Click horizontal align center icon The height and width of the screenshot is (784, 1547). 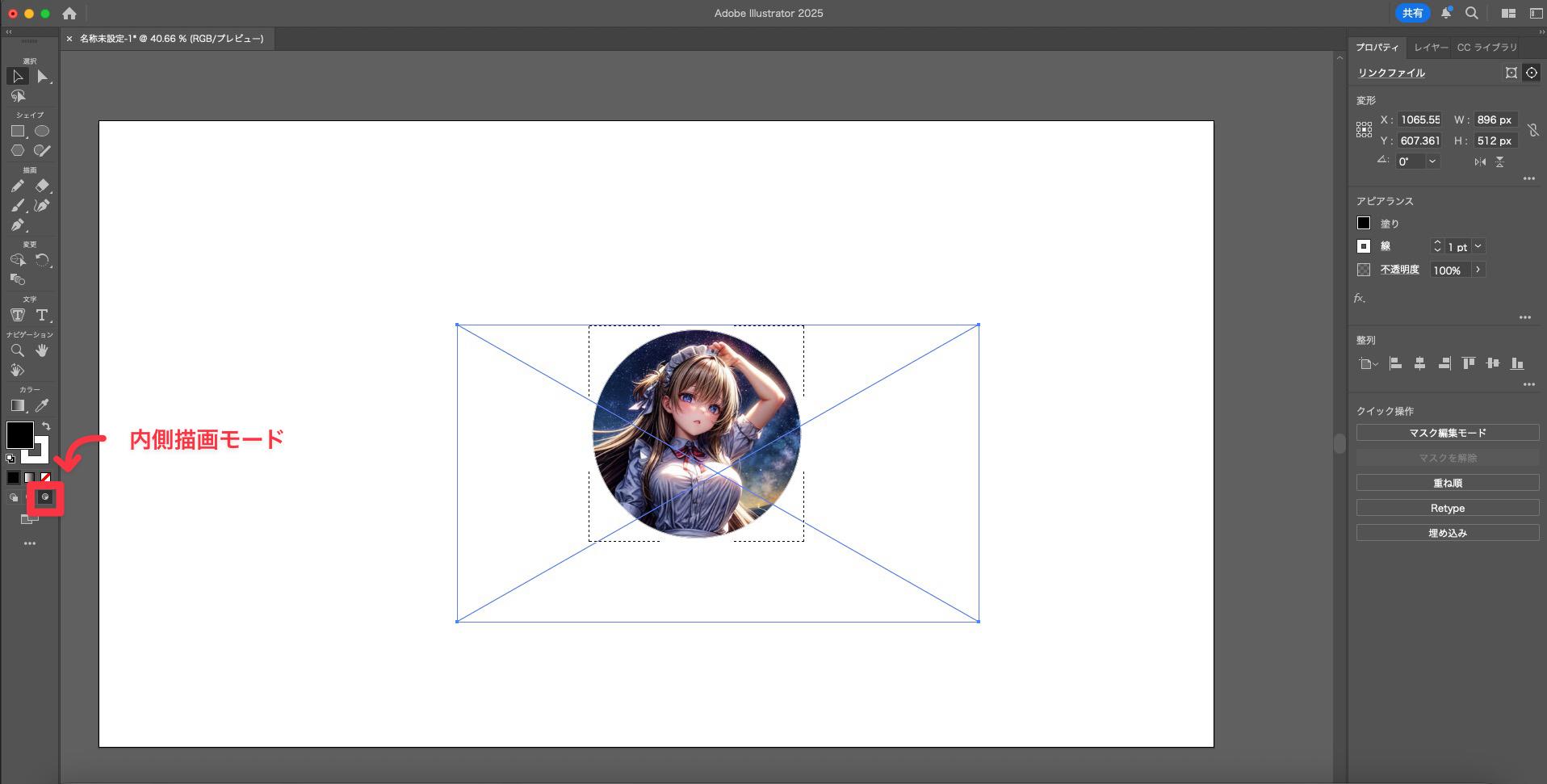1419,363
